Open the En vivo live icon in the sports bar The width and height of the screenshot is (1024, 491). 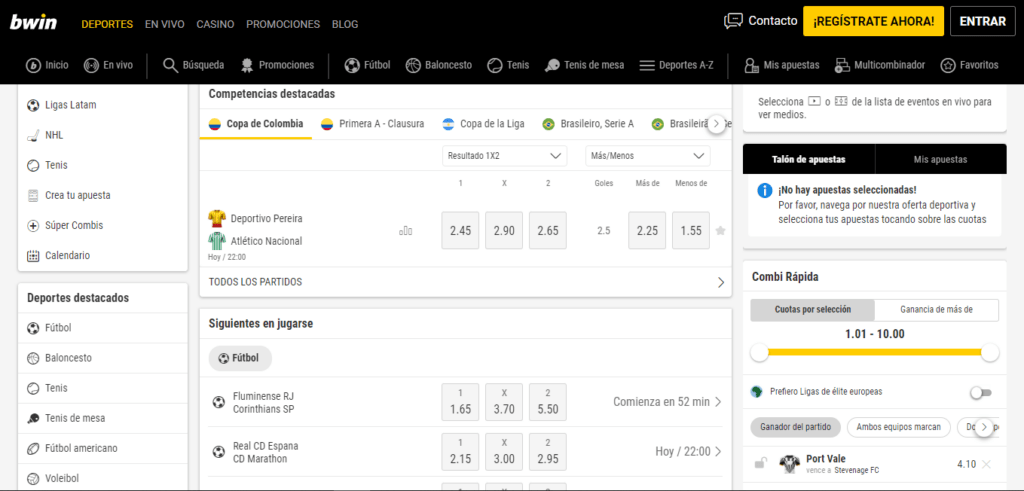point(91,65)
